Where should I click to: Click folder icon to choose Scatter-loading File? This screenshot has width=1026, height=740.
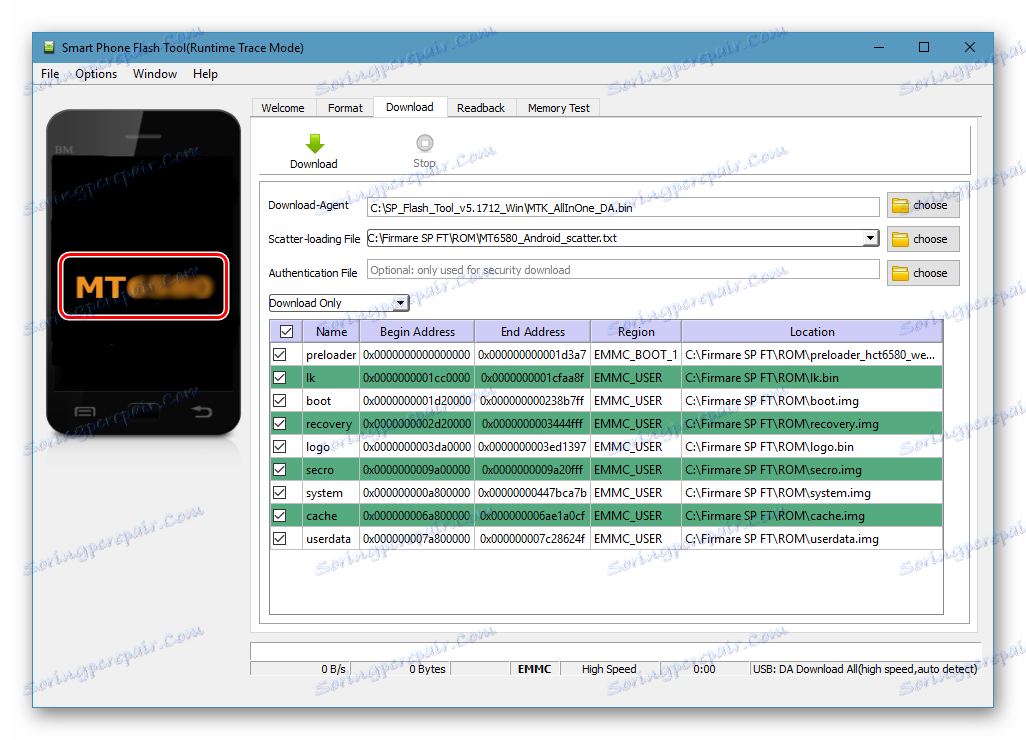pos(900,239)
